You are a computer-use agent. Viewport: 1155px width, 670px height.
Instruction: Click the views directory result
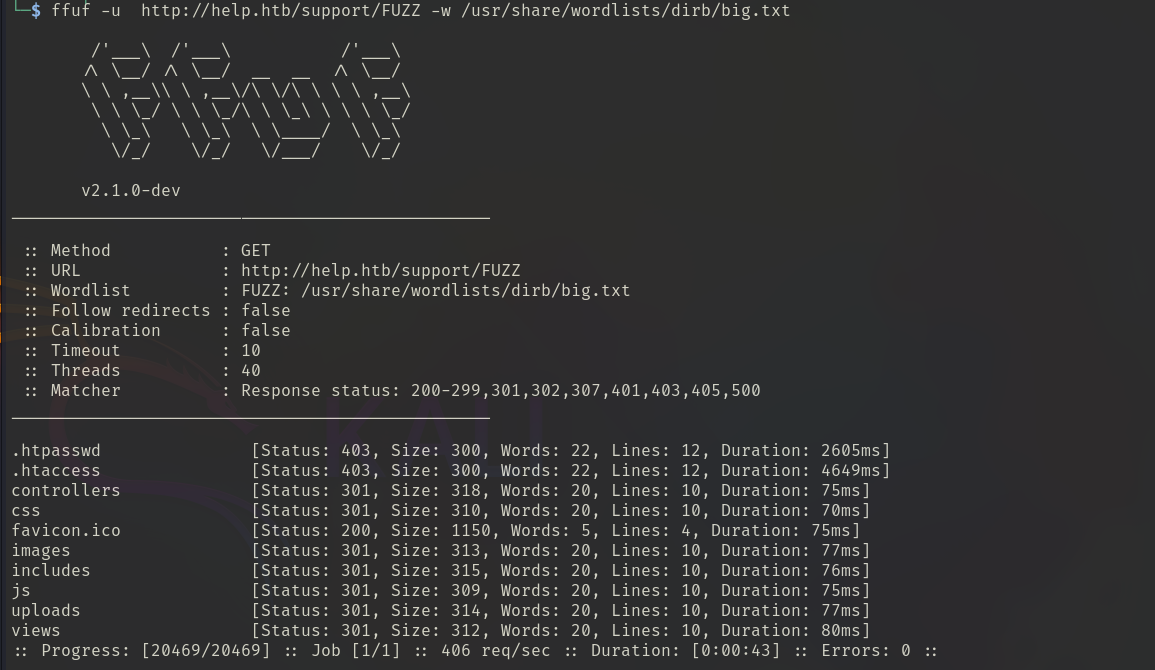coord(36,630)
